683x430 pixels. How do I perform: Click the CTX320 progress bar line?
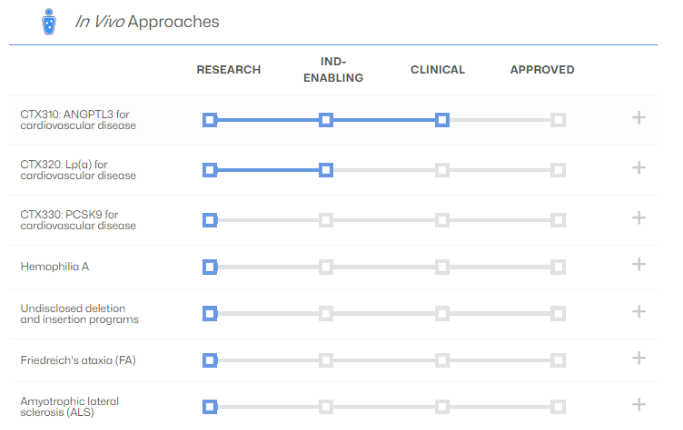[267, 170]
